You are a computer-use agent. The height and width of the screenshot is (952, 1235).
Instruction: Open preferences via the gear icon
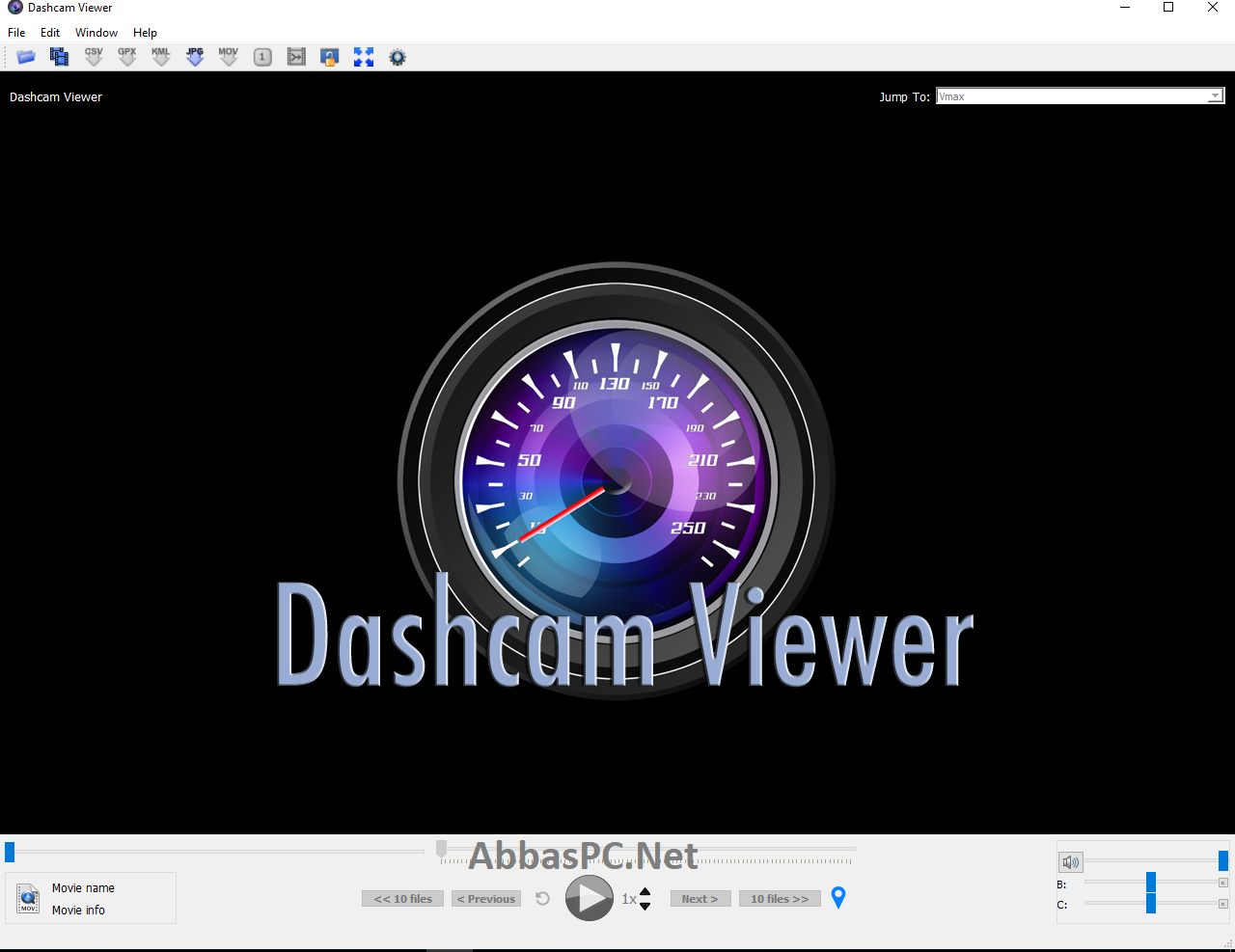click(x=398, y=57)
